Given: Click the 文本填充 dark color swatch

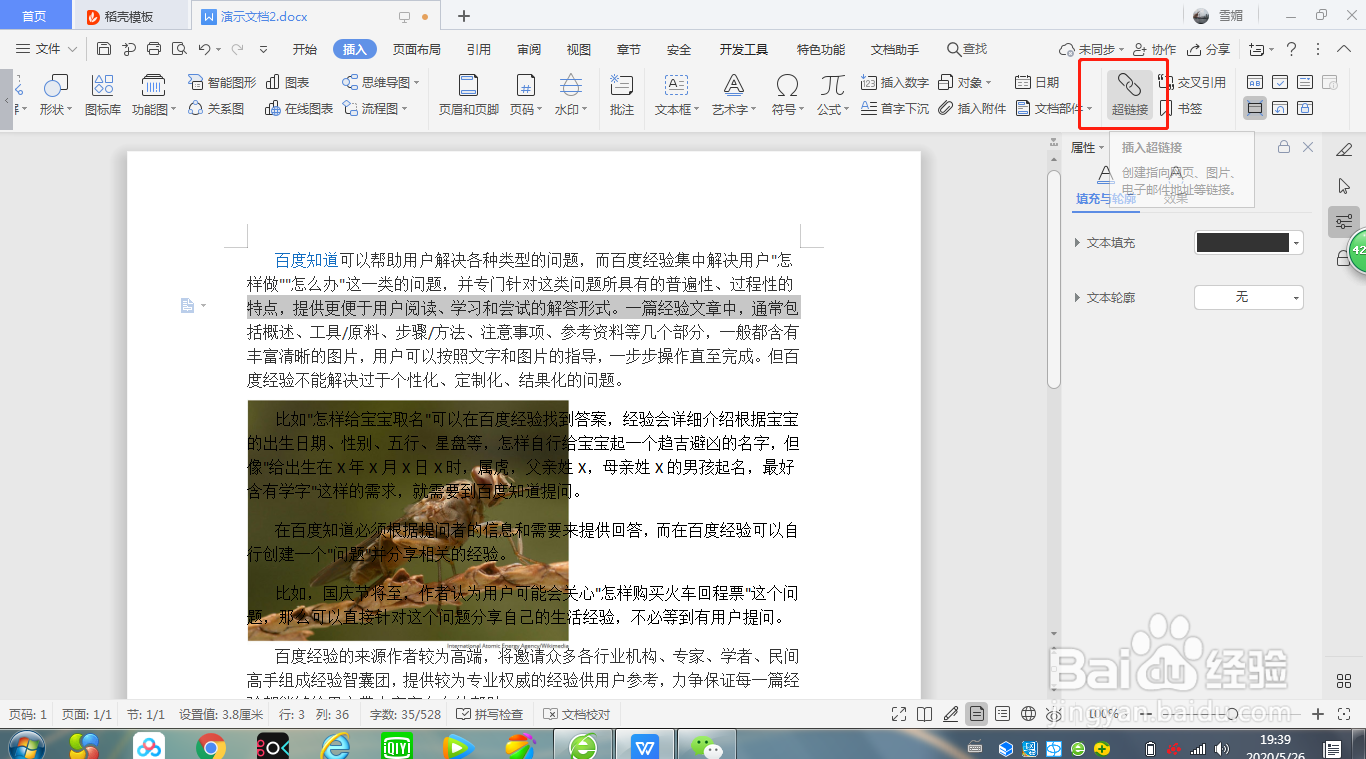Looking at the screenshot, I should (x=1243, y=242).
